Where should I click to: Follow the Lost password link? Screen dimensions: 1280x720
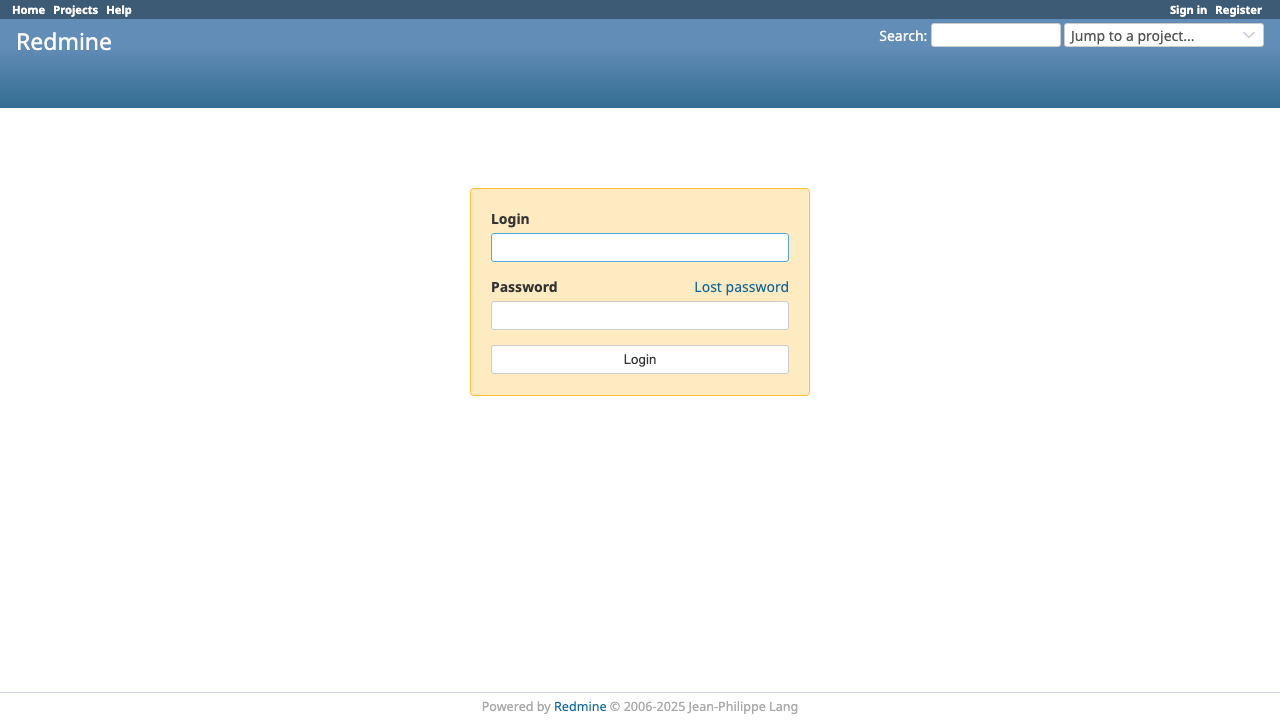pos(741,287)
